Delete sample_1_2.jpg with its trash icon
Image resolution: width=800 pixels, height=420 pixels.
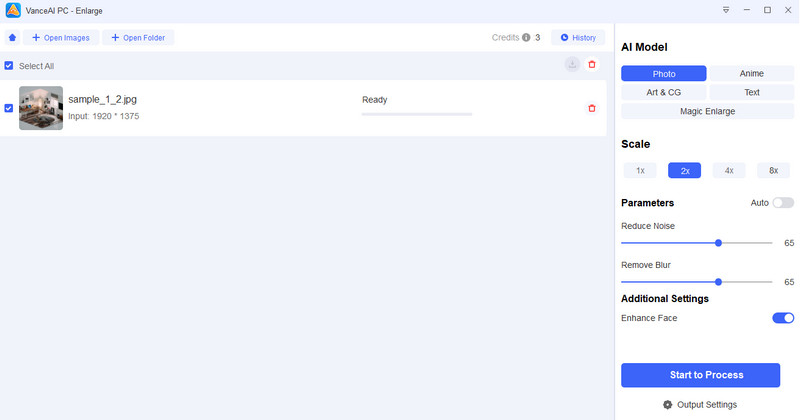[x=592, y=108]
